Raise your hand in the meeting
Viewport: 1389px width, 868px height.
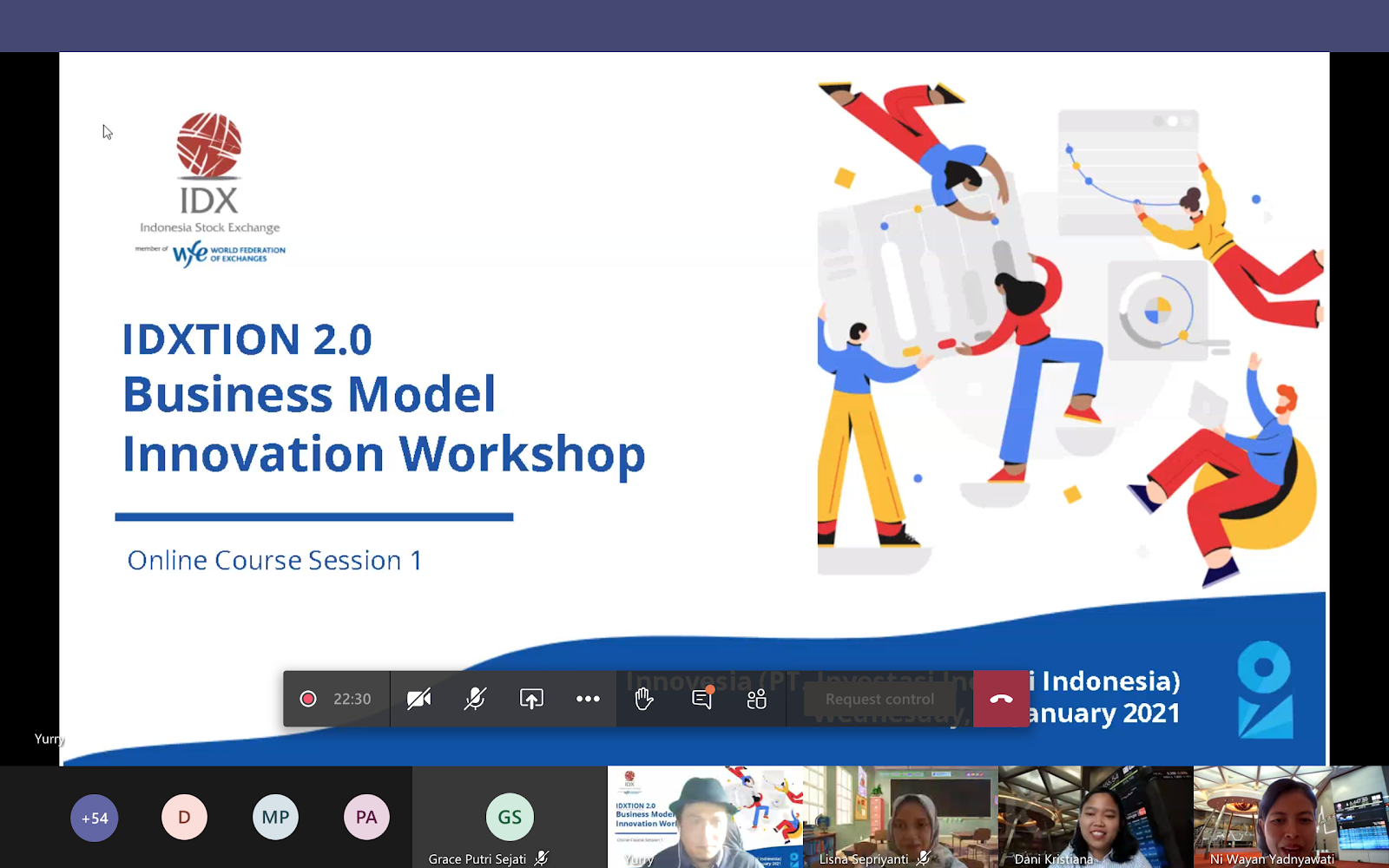coord(644,699)
